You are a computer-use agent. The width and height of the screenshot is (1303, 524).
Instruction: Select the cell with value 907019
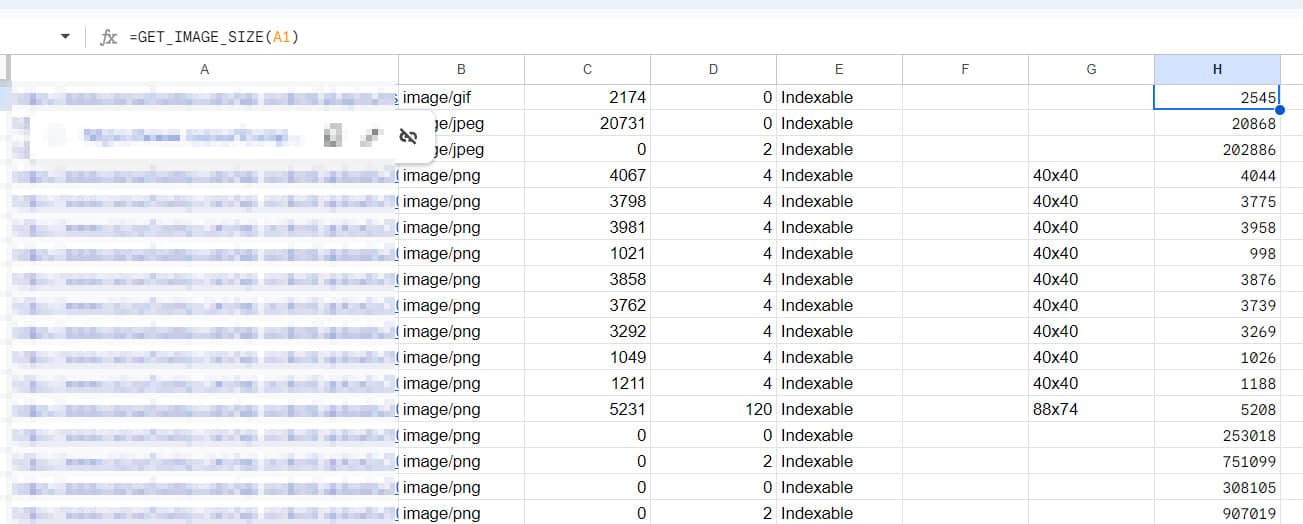(1217, 514)
